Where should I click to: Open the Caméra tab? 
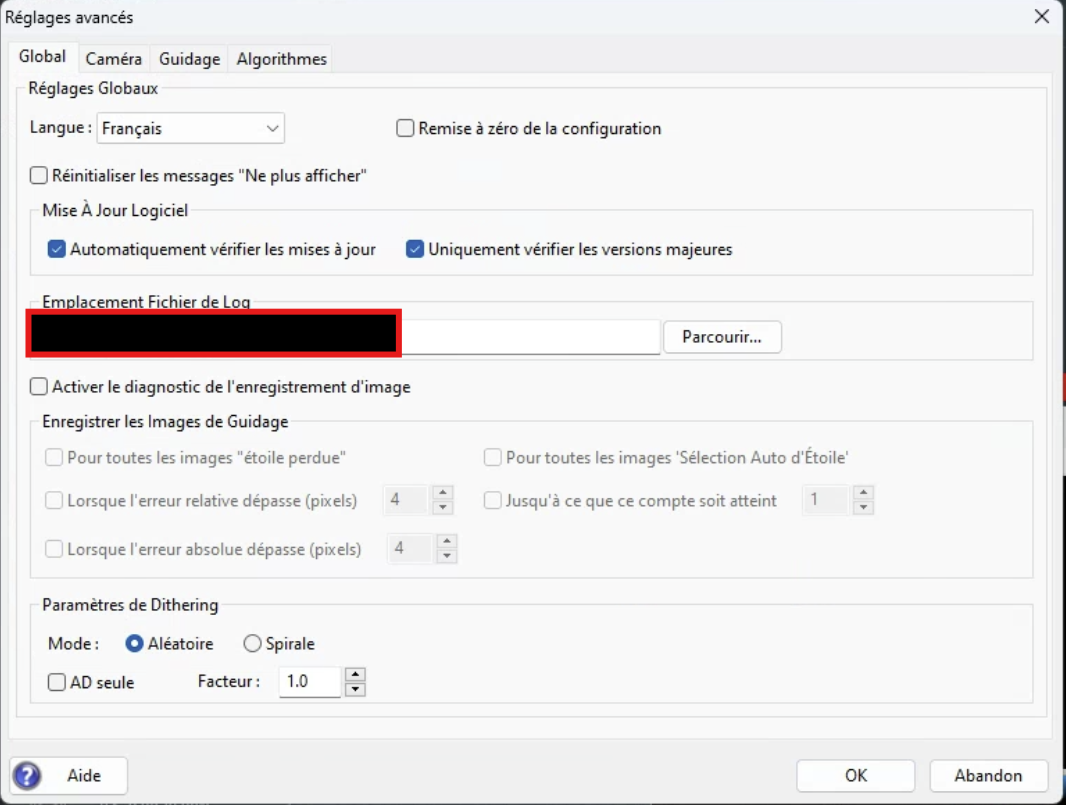coord(114,59)
